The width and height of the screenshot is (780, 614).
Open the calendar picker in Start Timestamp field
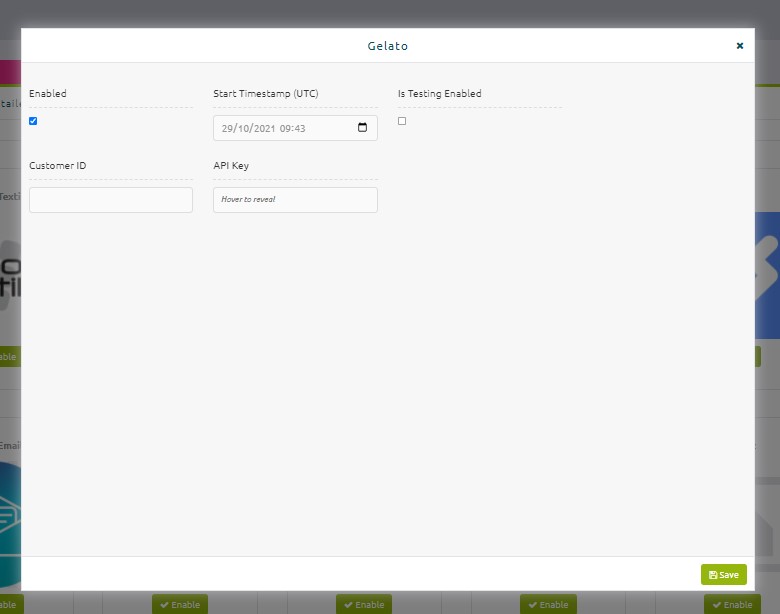pyautogui.click(x=362, y=127)
